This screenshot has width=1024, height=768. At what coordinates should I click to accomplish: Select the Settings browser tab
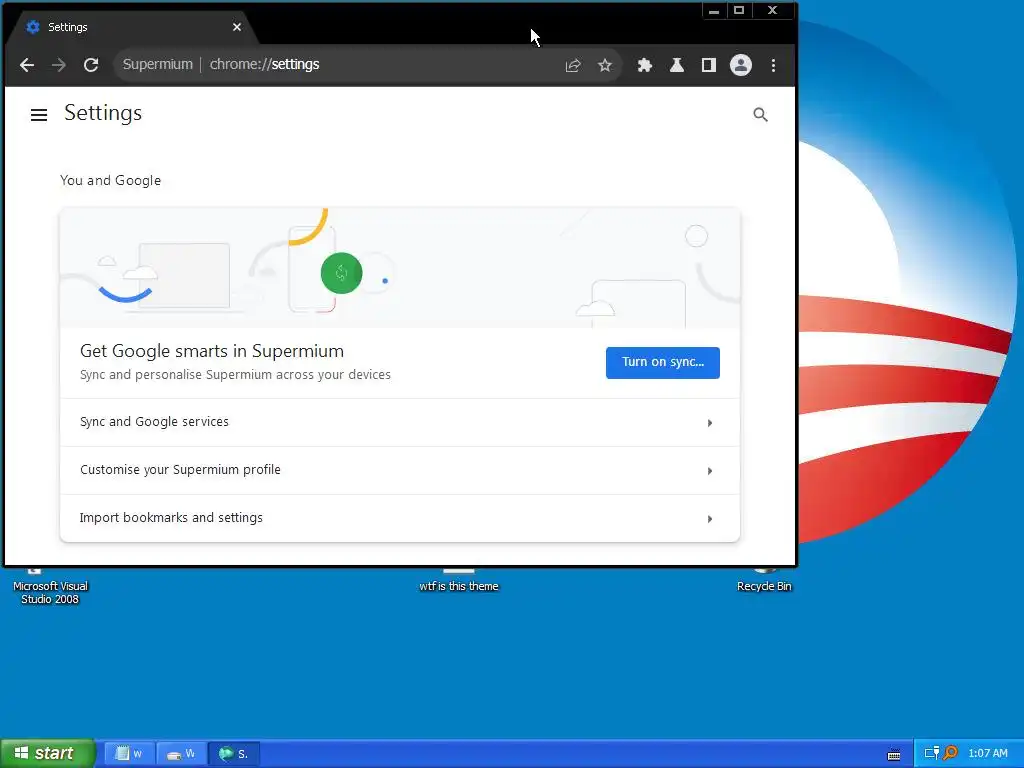click(x=131, y=27)
